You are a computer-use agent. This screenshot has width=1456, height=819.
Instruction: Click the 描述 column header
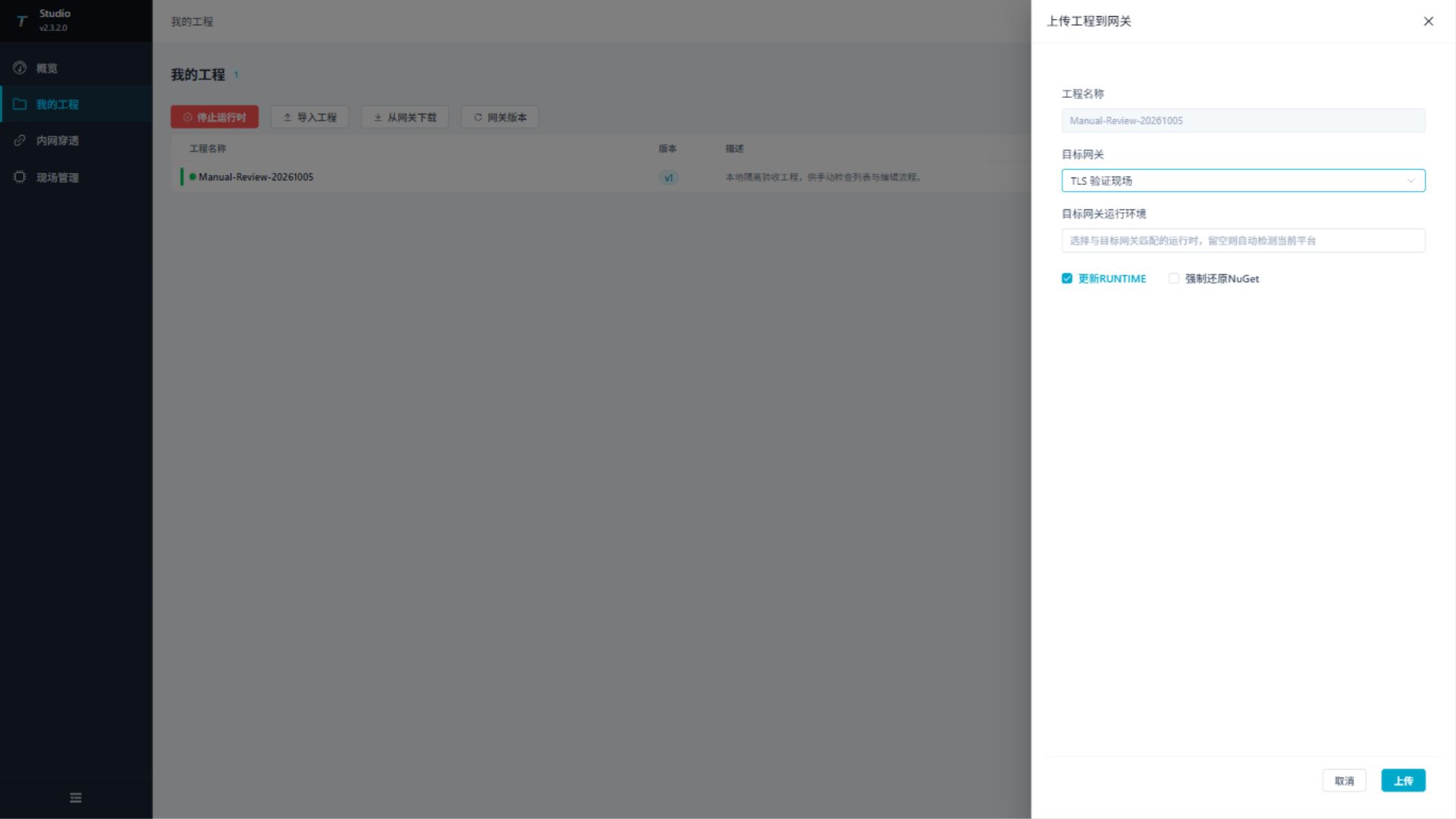734,149
